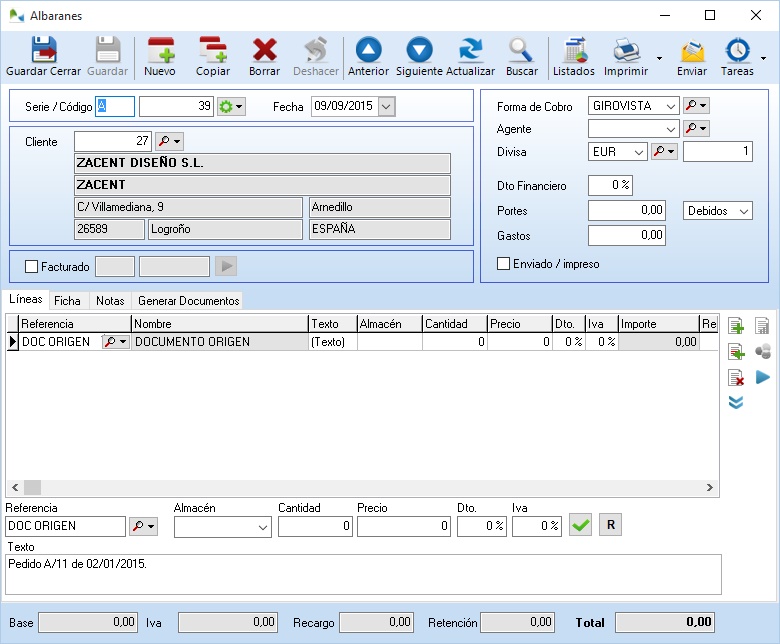Image resolution: width=780 pixels, height=644 pixels.
Task: Open the Fecha date picker dropdown
Action: click(386, 106)
